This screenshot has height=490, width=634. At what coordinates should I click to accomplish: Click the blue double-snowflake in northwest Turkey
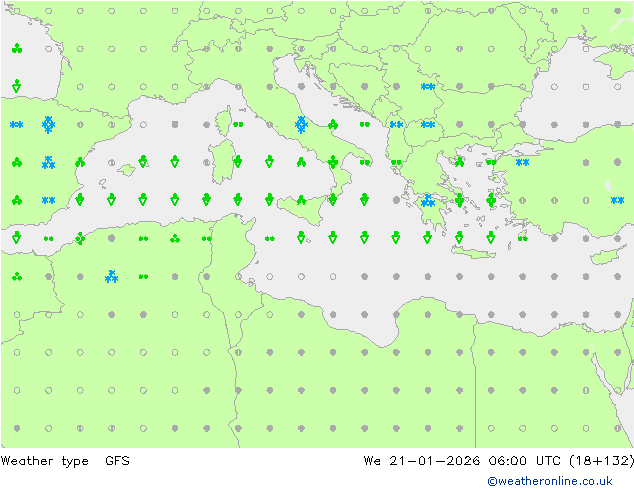[x=522, y=163]
